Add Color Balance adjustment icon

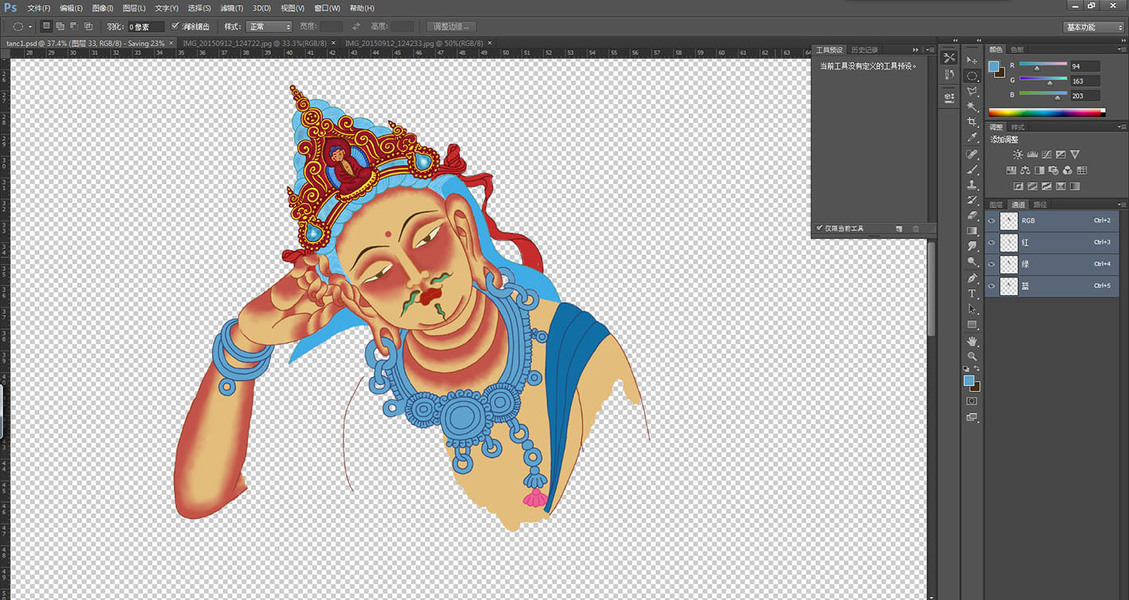click(x=1025, y=171)
